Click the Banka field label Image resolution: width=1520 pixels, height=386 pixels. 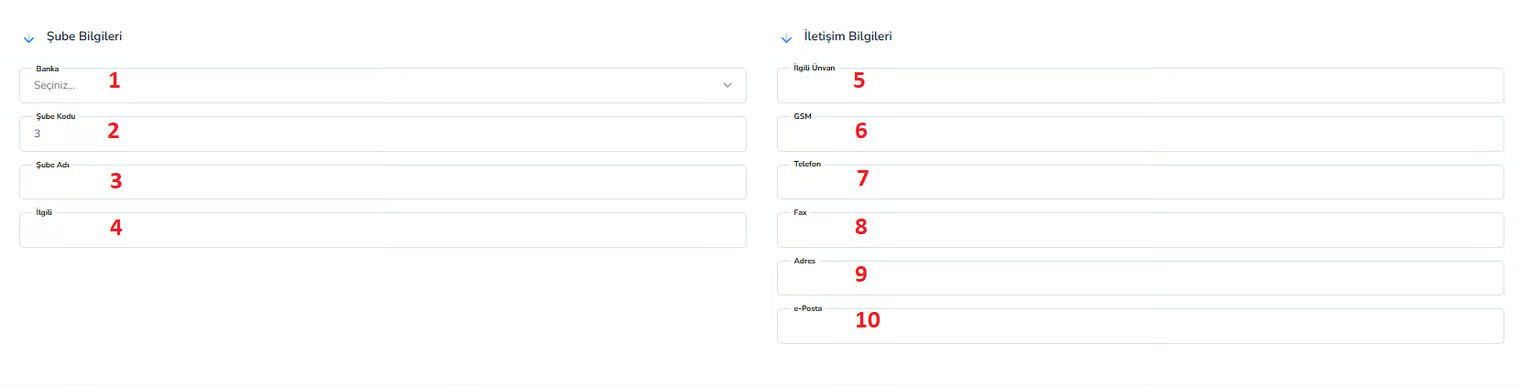click(47, 69)
